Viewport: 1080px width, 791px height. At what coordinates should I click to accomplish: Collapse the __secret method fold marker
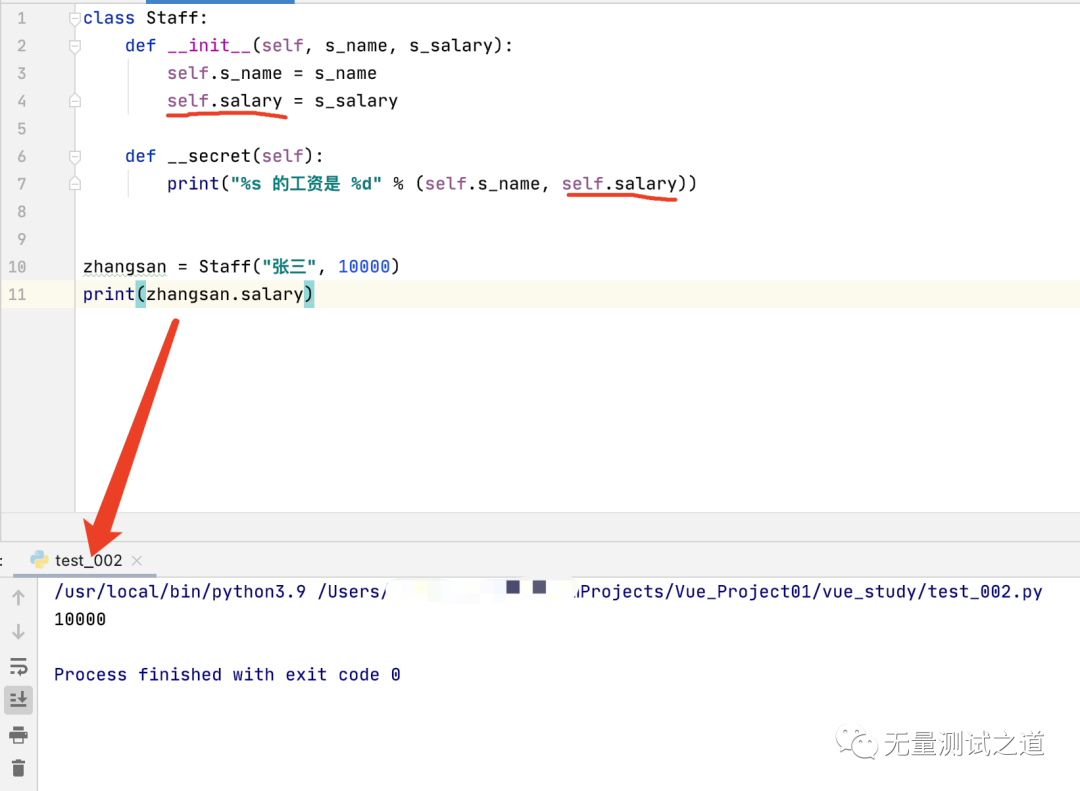pyautogui.click(x=75, y=156)
